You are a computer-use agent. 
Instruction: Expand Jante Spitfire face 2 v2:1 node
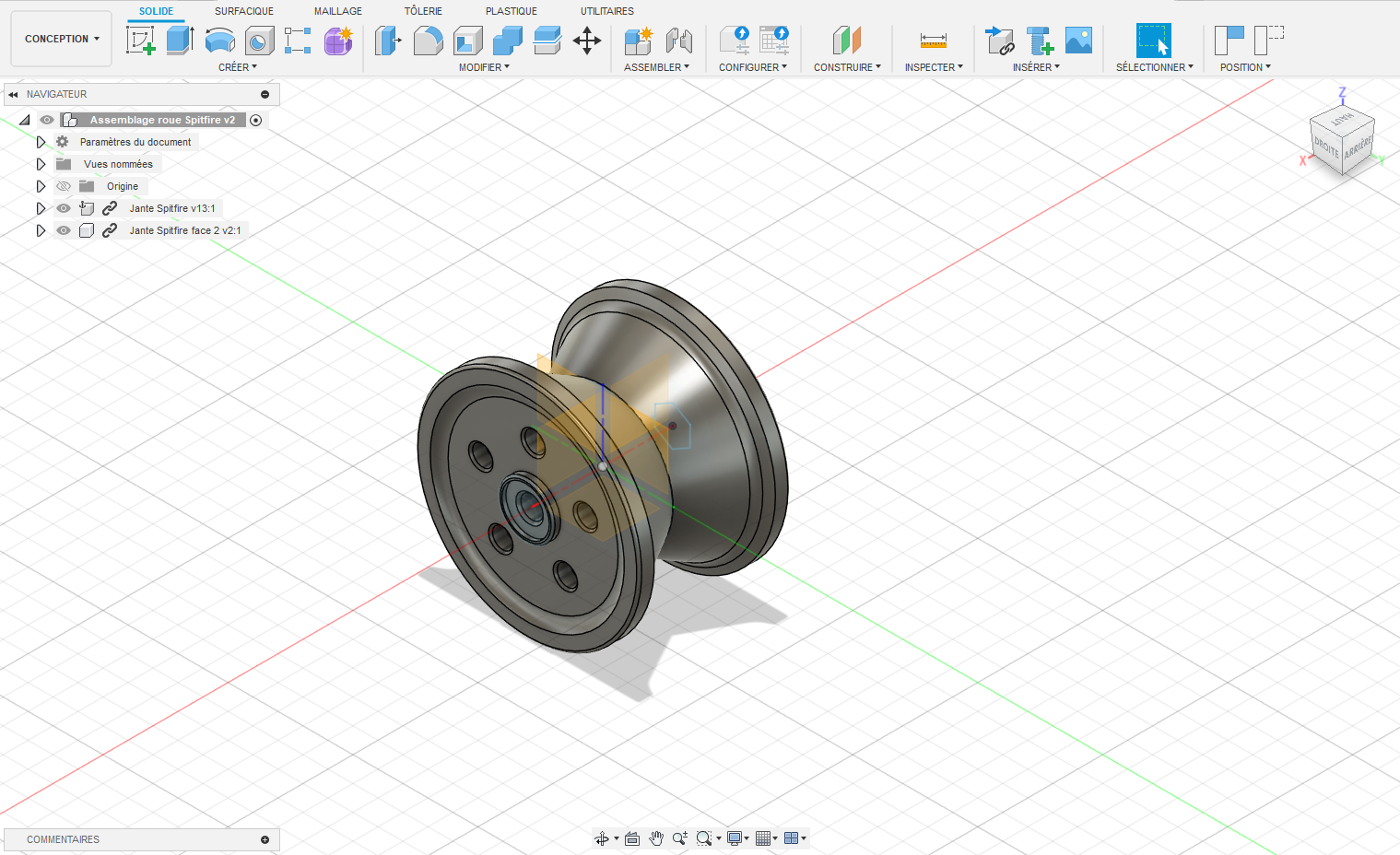coord(41,230)
